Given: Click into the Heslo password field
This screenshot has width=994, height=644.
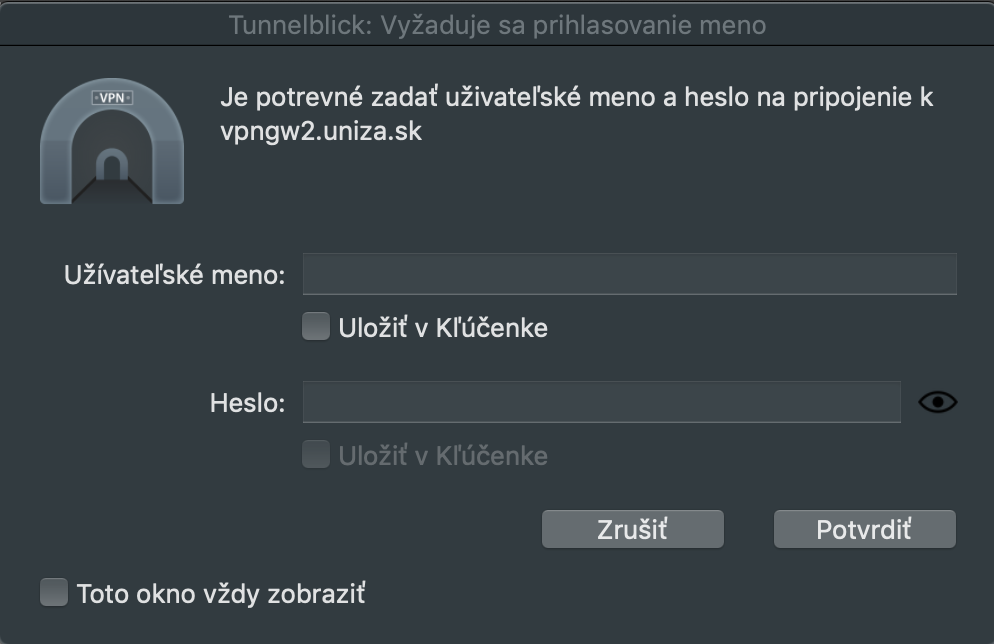Looking at the screenshot, I should pos(601,402).
